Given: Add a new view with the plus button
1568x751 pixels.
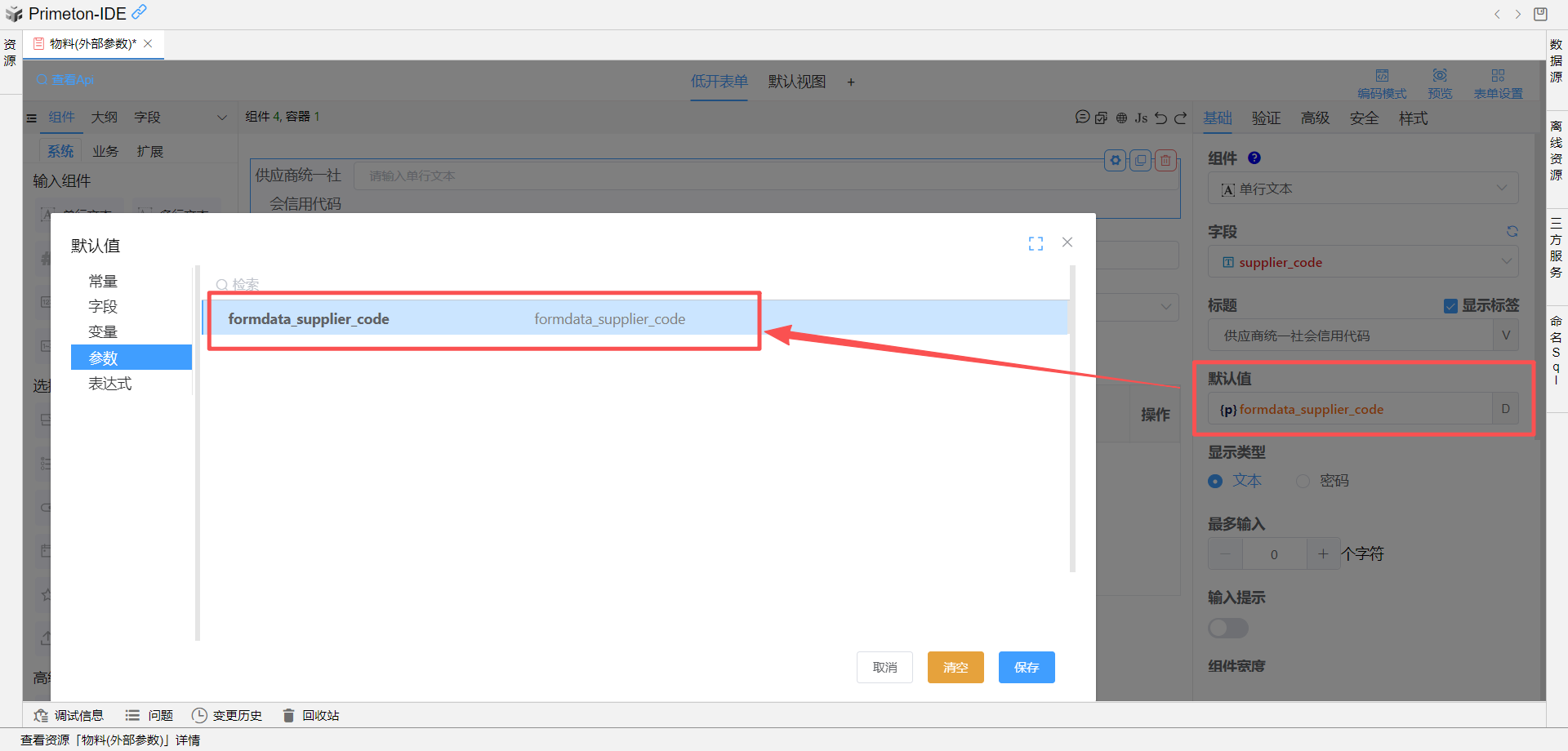Looking at the screenshot, I should pyautogui.click(x=850, y=82).
